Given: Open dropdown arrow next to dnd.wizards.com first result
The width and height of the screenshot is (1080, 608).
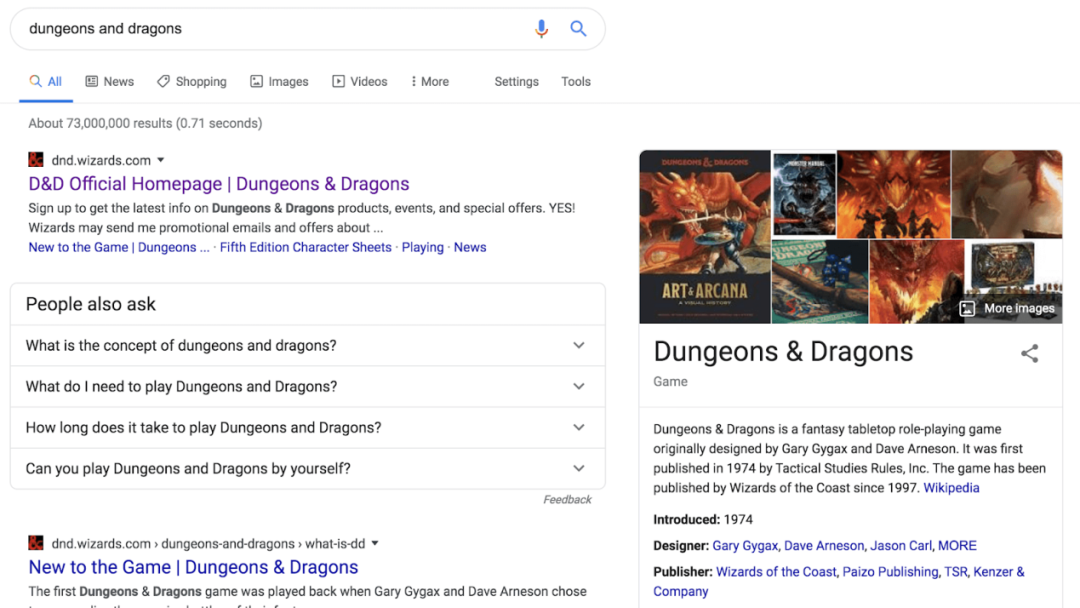Looking at the screenshot, I should pyautogui.click(x=161, y=160).
